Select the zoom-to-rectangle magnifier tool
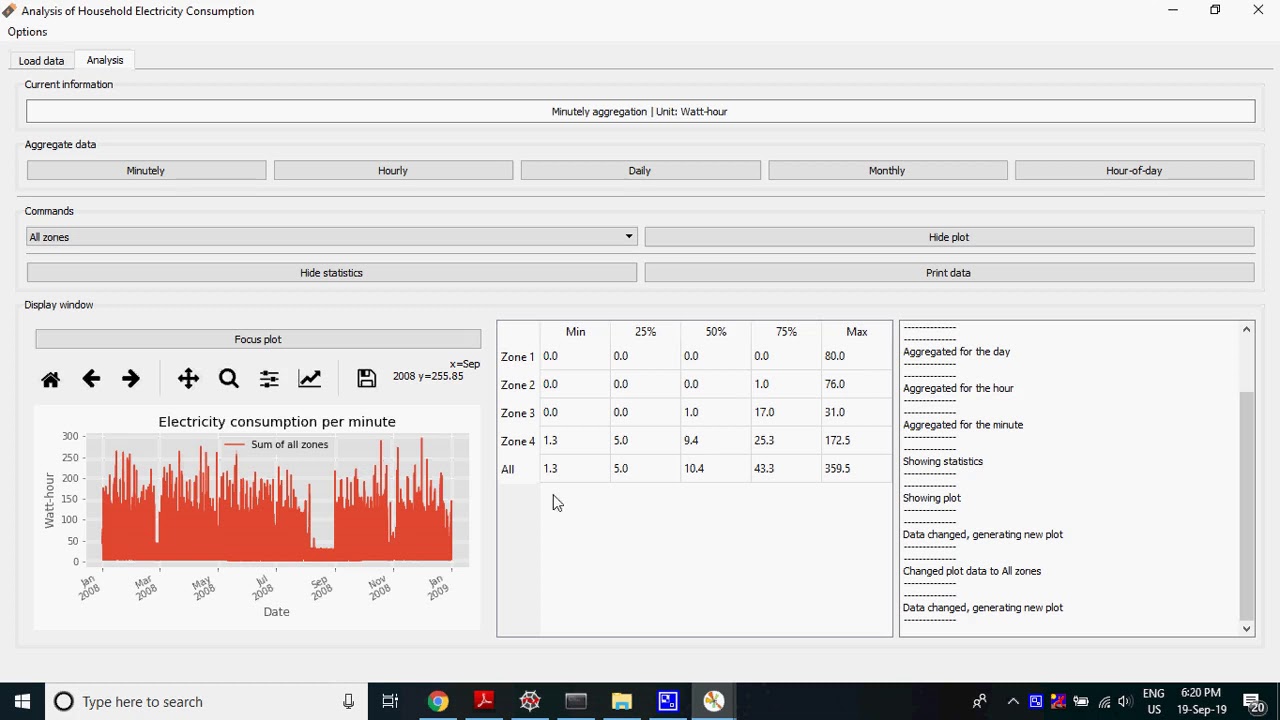Viewport: 1280px width, 720px height. pyautogui.click(x=229, y=379)
